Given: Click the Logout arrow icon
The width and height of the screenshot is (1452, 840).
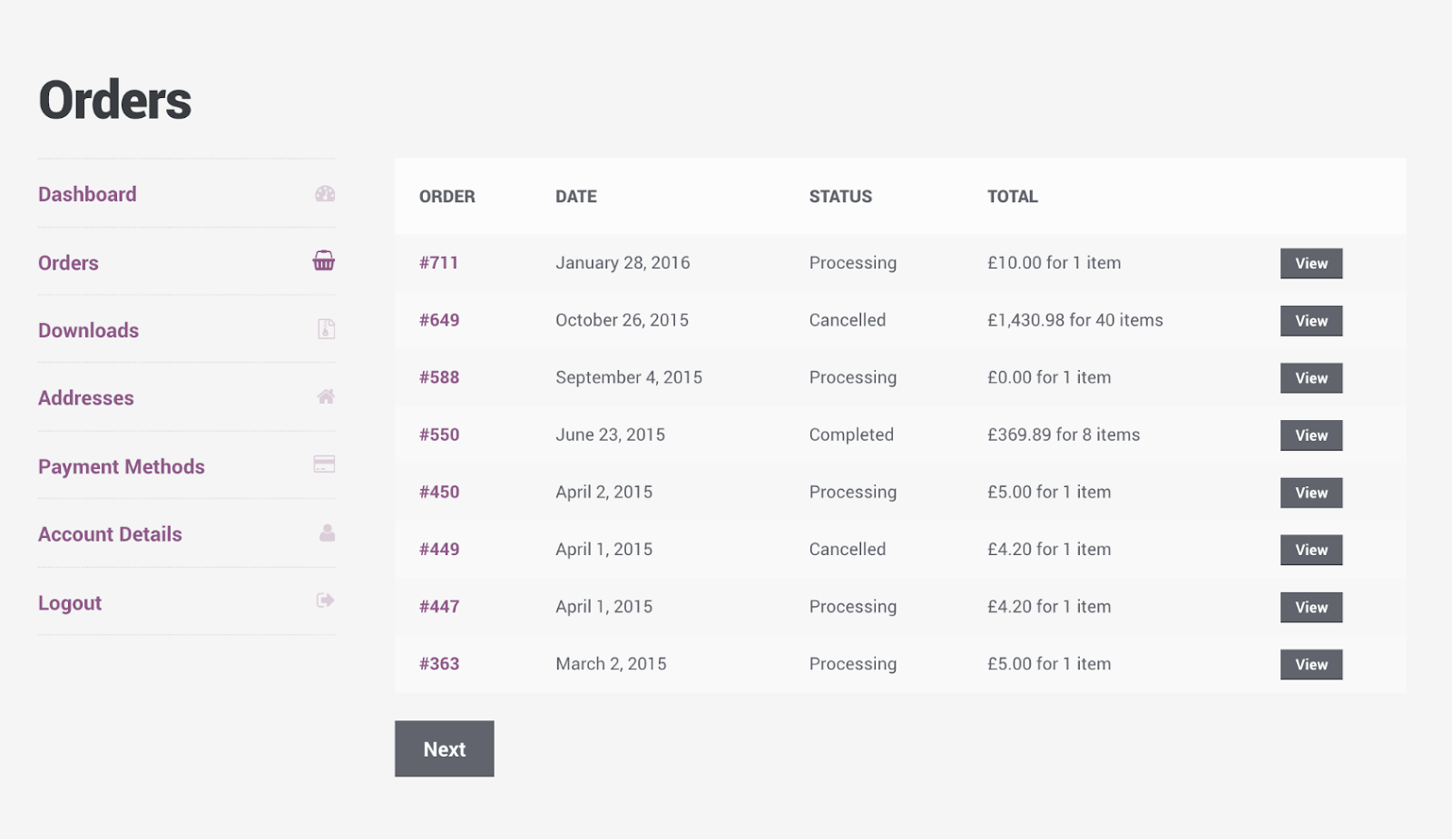Looking at the screenshot, I should pos(326,601).
